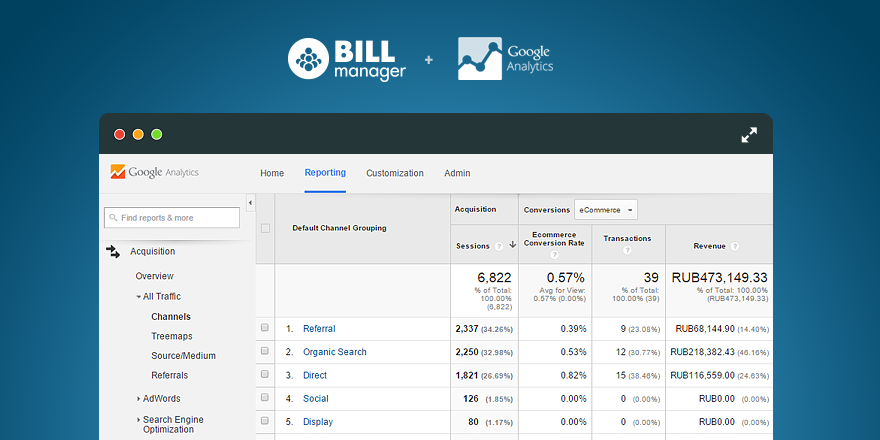Check the Direct row checkbox
Viewport: 880px width, 440px height.
click(265, 374)
